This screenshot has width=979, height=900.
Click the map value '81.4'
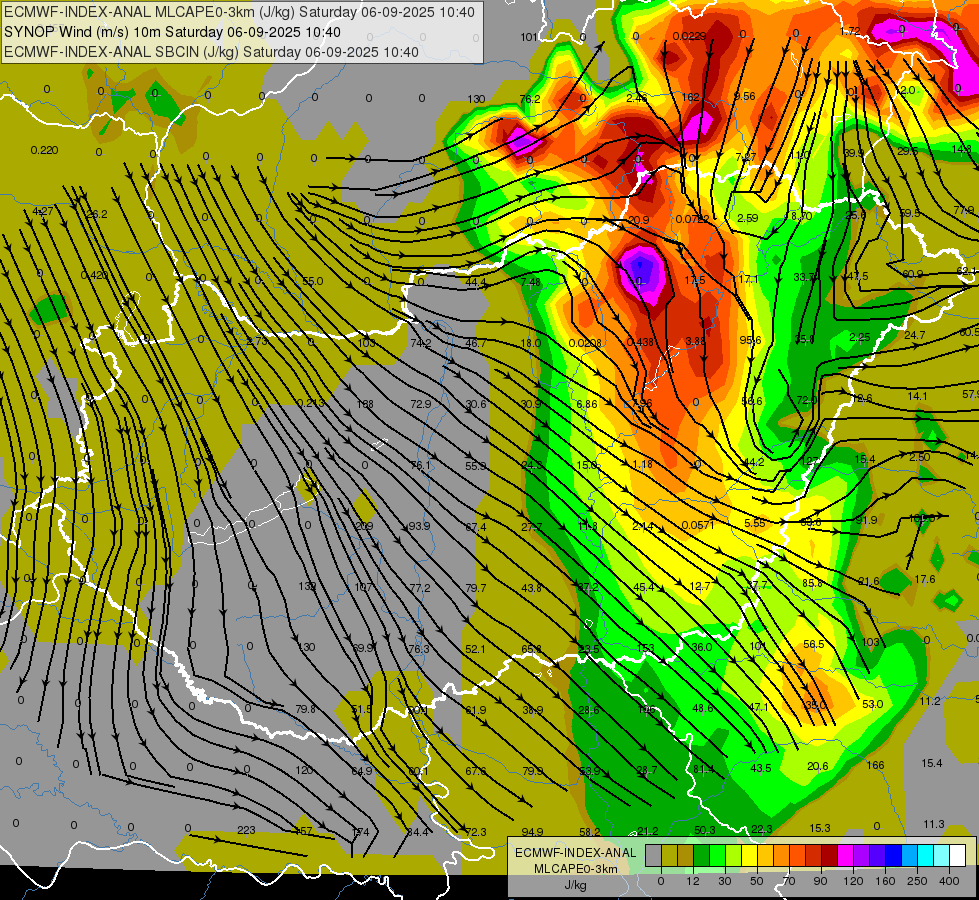coord(704,769)
